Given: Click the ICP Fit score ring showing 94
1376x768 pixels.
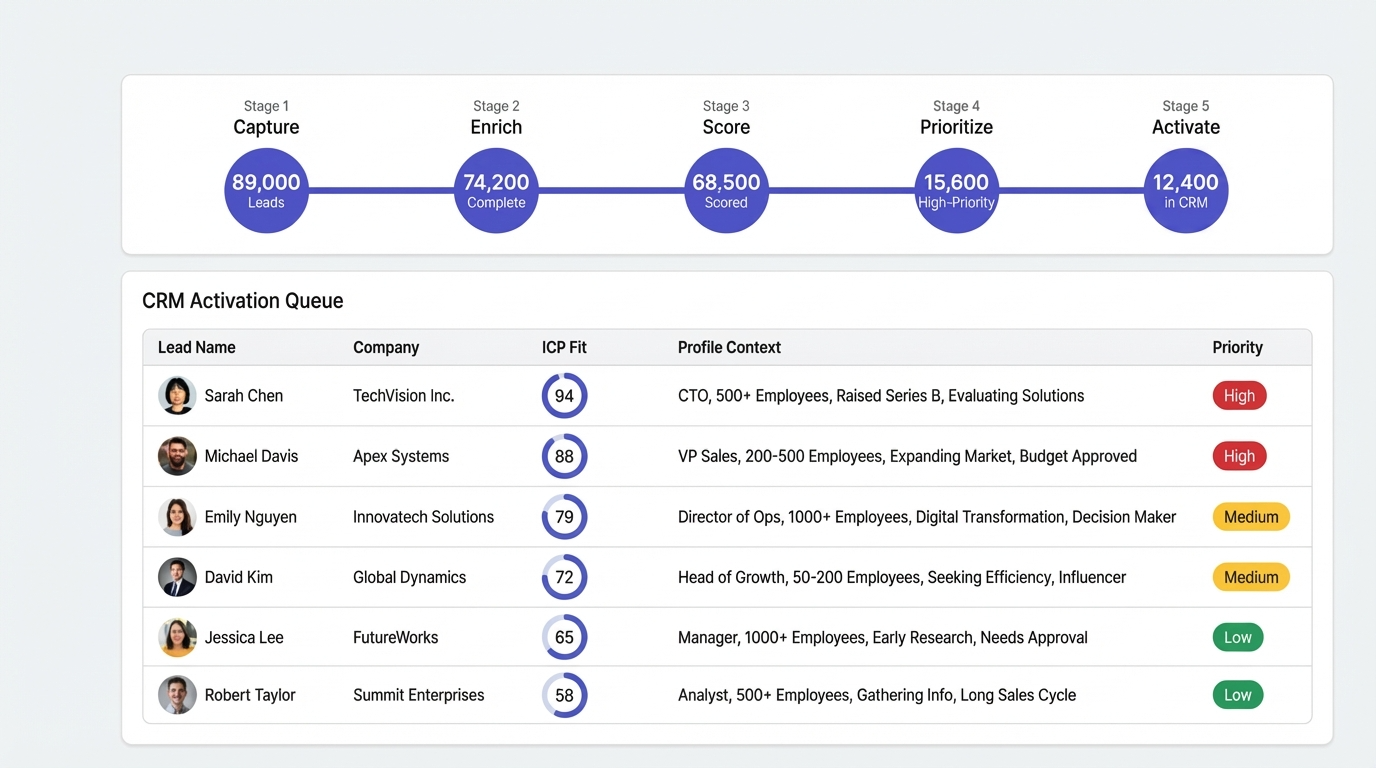Looking at the screenshot, I should [564, 395].
